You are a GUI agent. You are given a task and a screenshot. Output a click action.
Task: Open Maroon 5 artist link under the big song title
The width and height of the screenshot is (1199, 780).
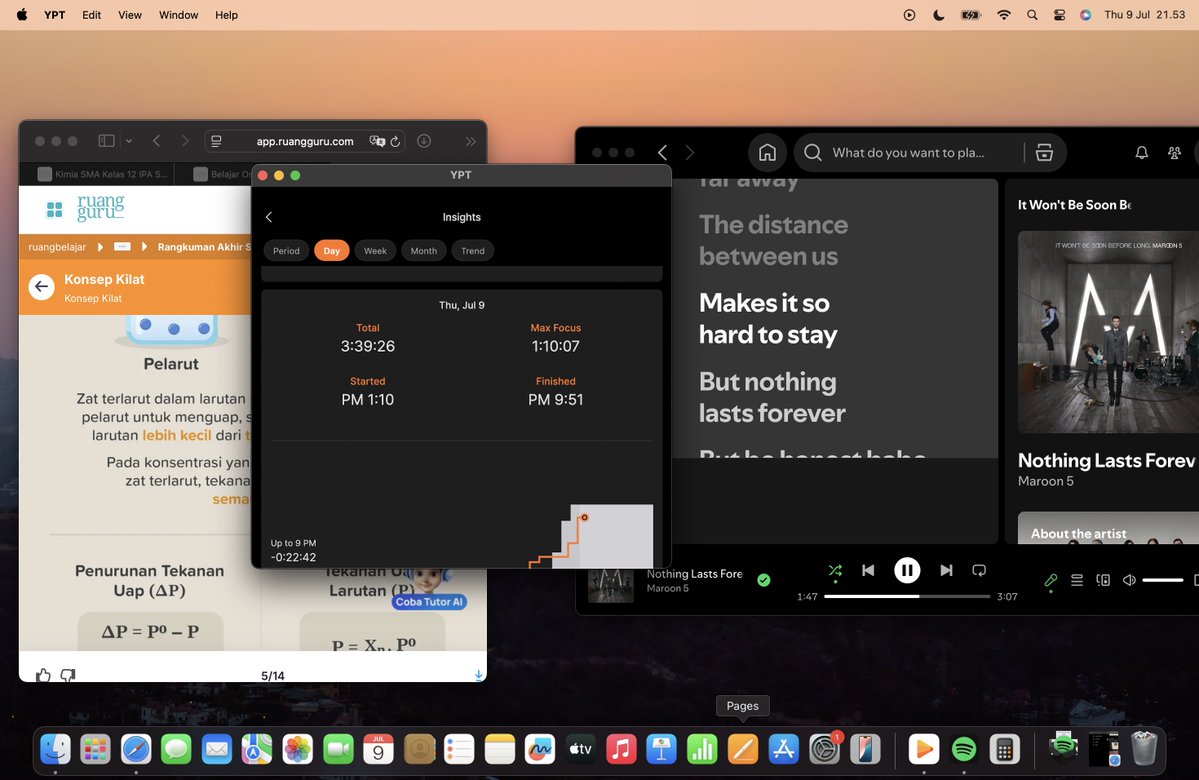coord(1045,481)
